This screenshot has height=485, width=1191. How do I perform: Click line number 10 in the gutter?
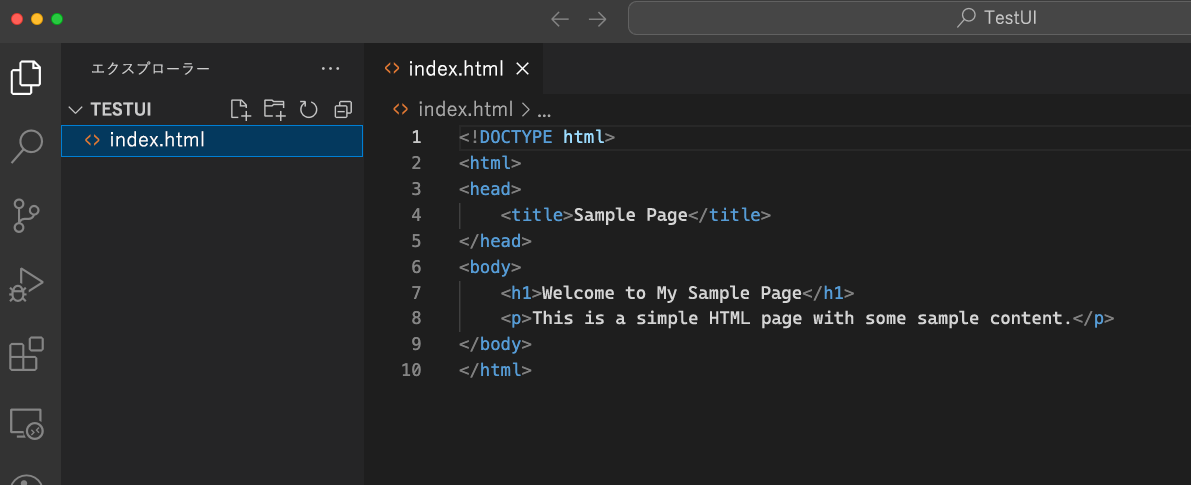pos(411,370)
